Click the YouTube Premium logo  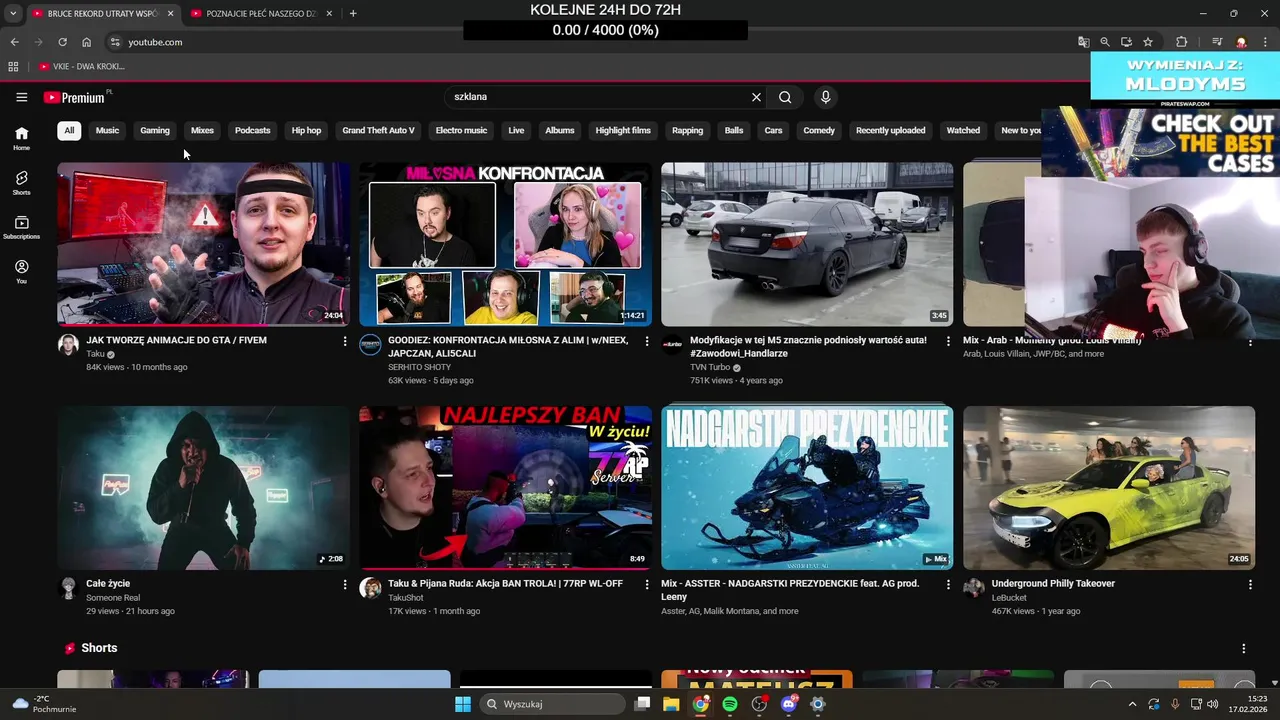pos(76,97)
